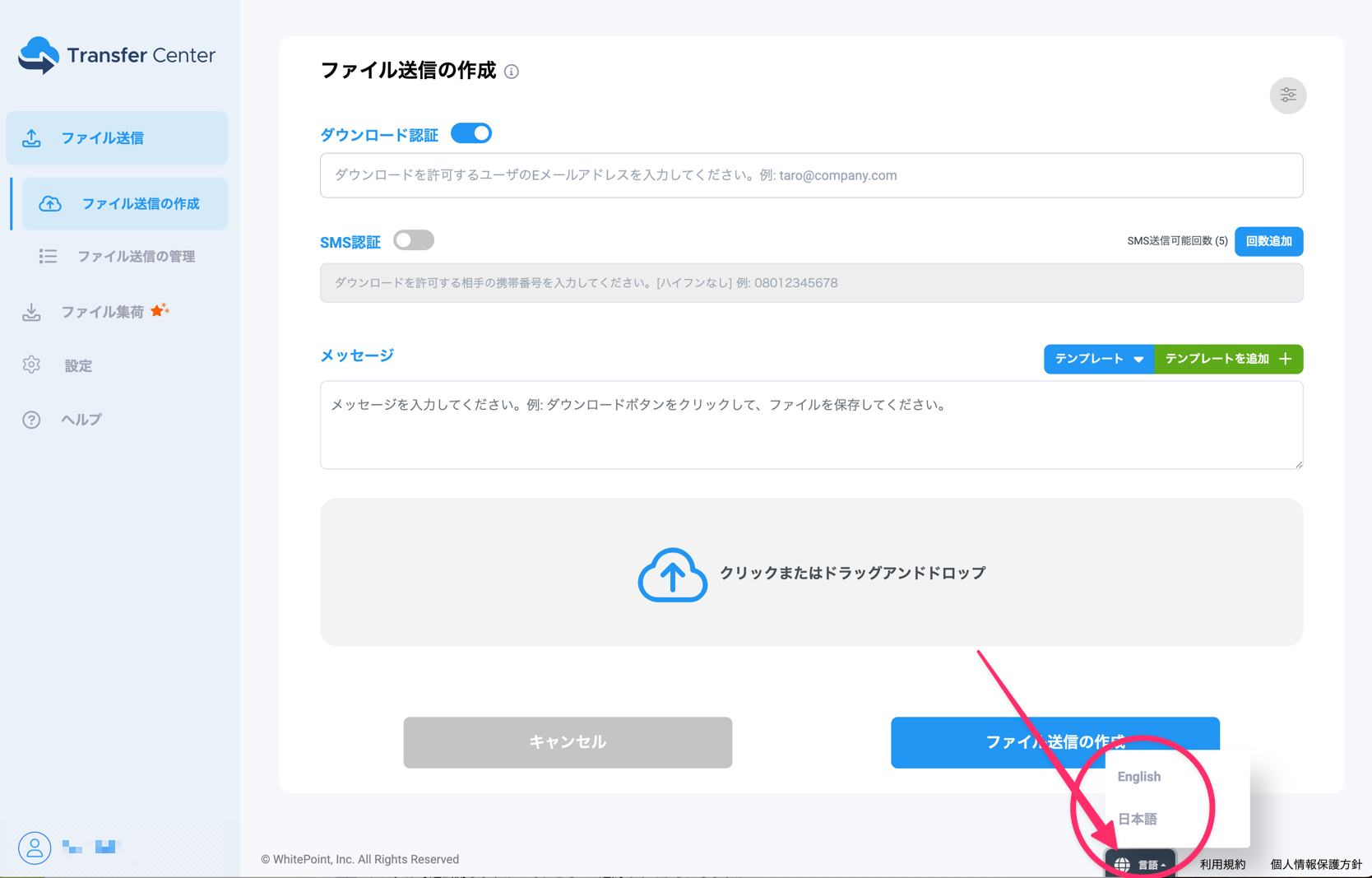Click the テンプレートを追加 button
This screenshot has height=878, width=1372.
tap(1228, 359)
